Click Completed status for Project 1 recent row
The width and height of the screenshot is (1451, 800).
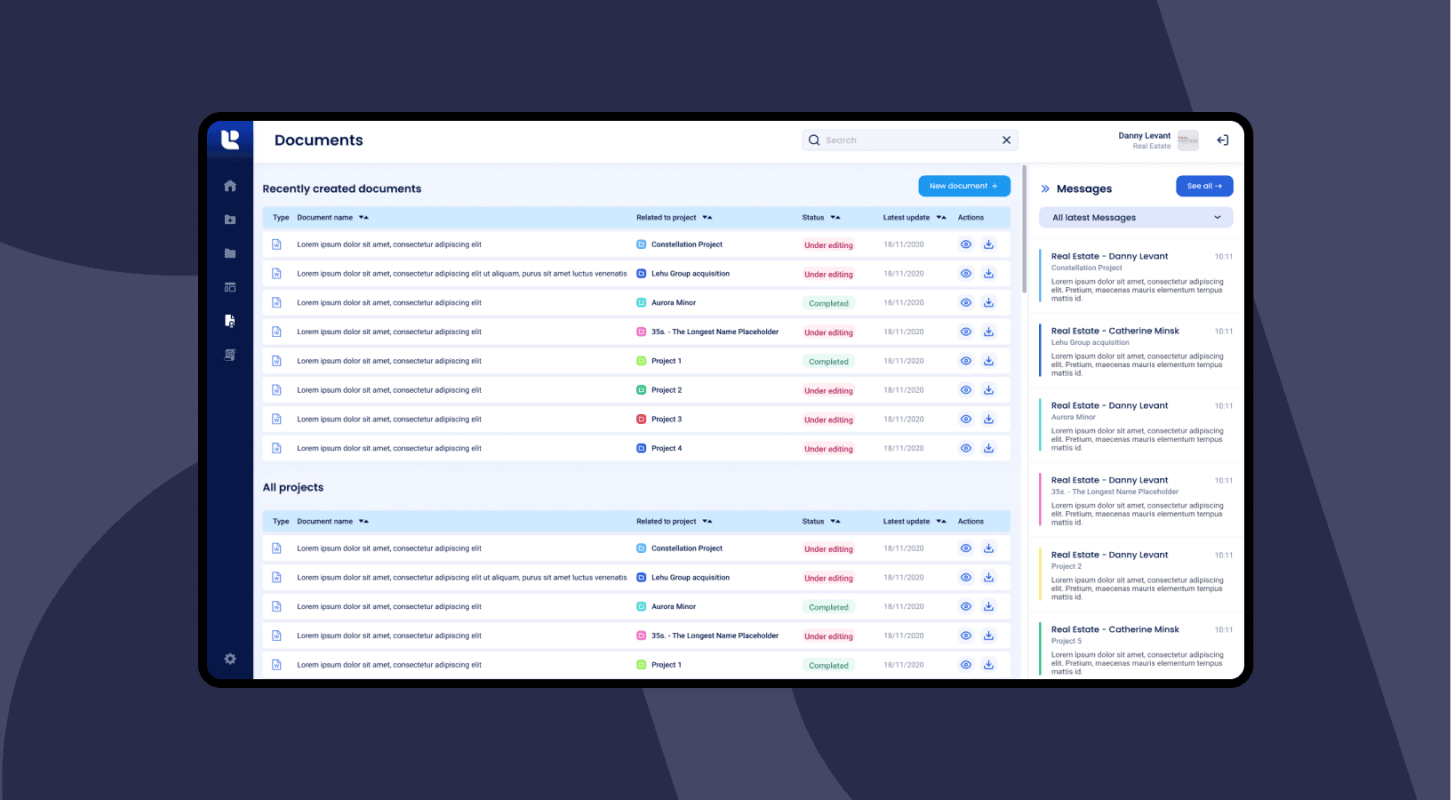tap(828, 361)
